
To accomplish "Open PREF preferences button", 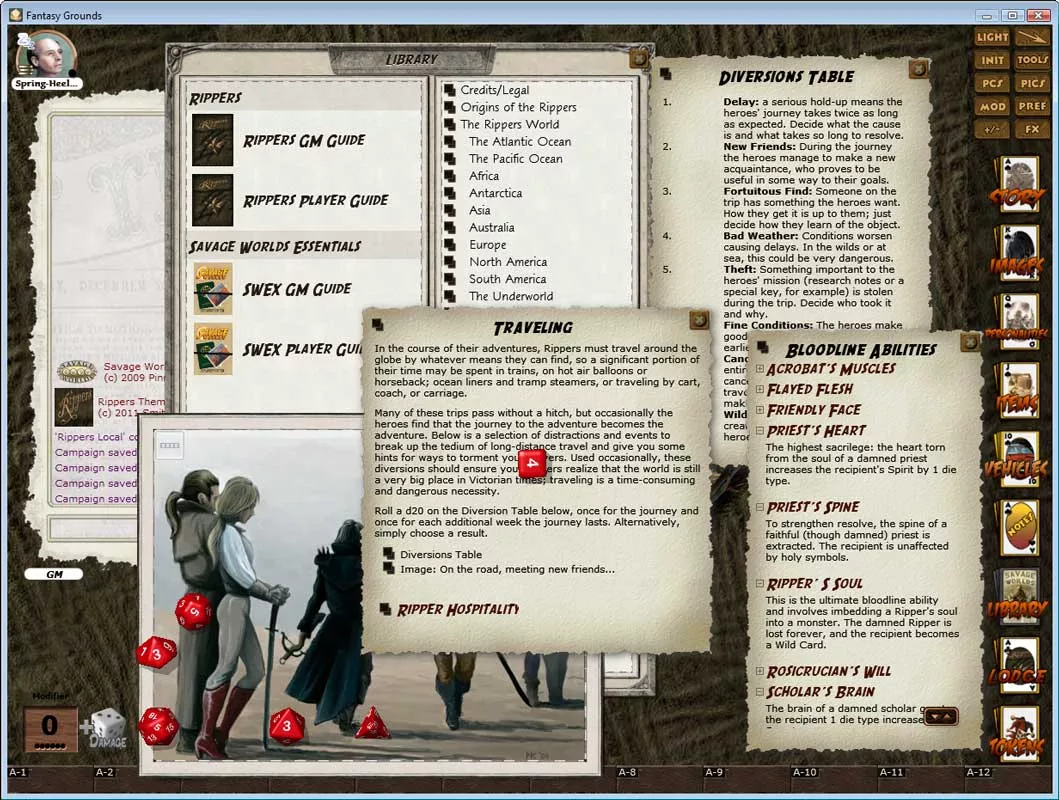I will click(1032, 106).
